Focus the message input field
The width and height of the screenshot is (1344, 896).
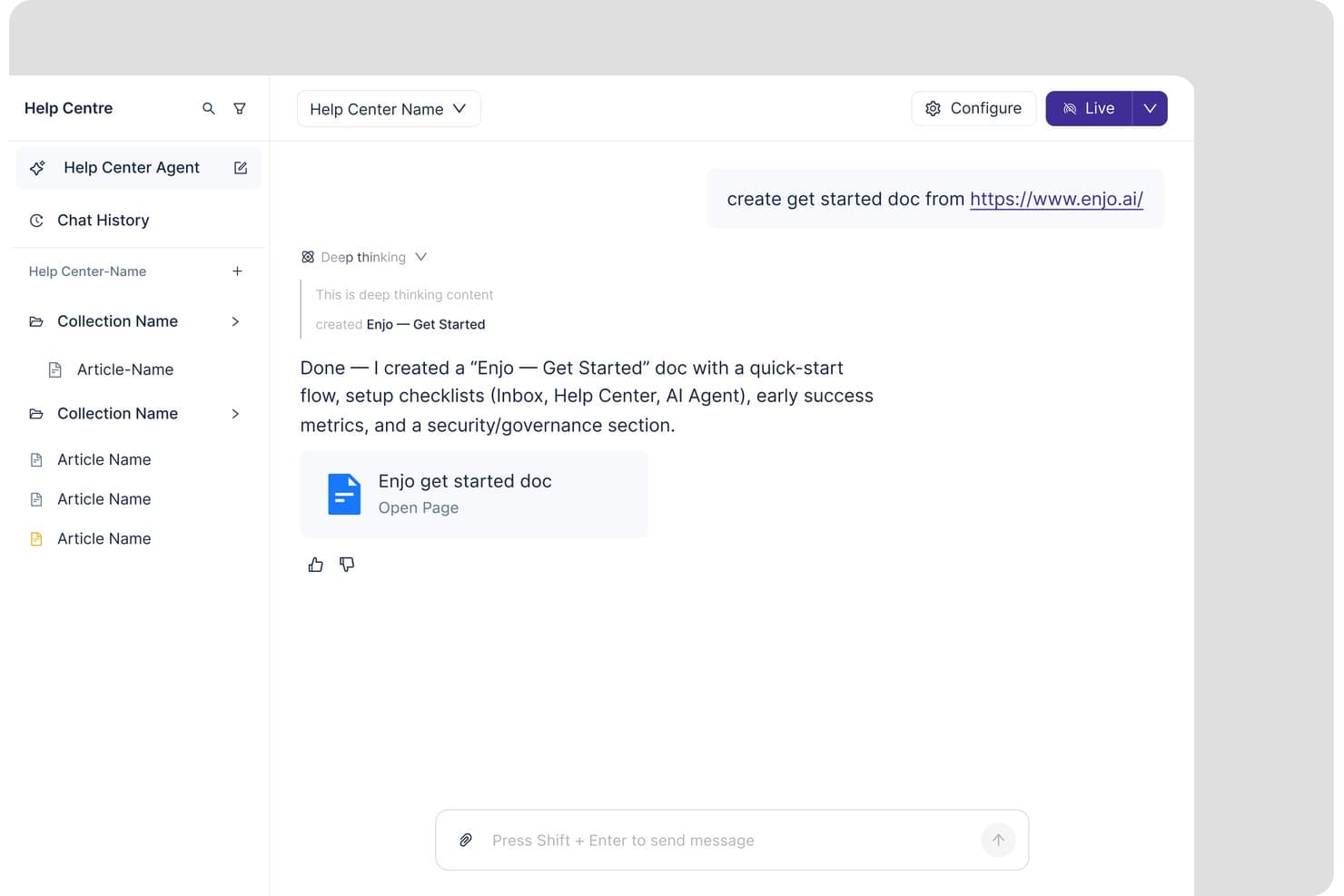[732, 841]
